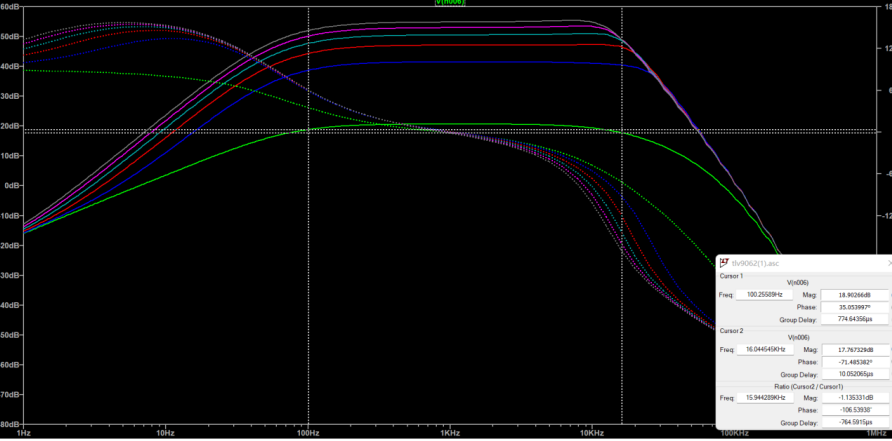892x441 pixels.
Task: Click Ratio Phase field -106.53938°
Action: pos(854,410)
